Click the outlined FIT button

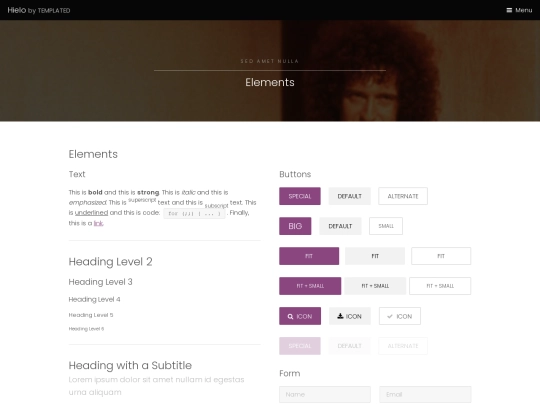tap(441, 256)
